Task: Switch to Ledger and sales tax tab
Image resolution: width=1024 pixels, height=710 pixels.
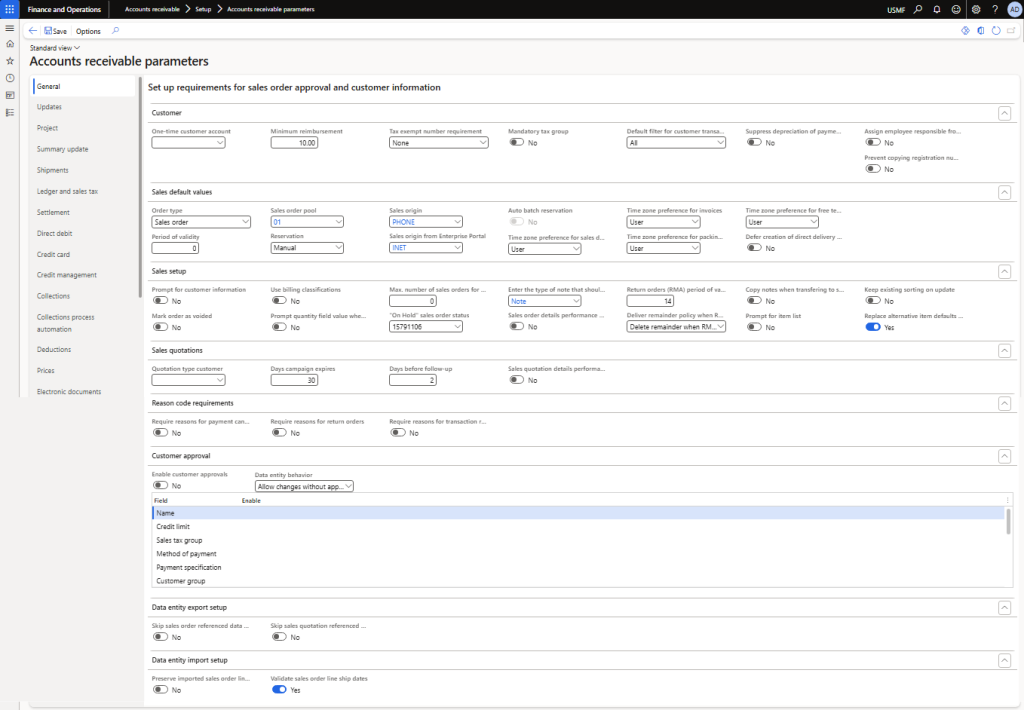Action: click(x=67, y=191)
